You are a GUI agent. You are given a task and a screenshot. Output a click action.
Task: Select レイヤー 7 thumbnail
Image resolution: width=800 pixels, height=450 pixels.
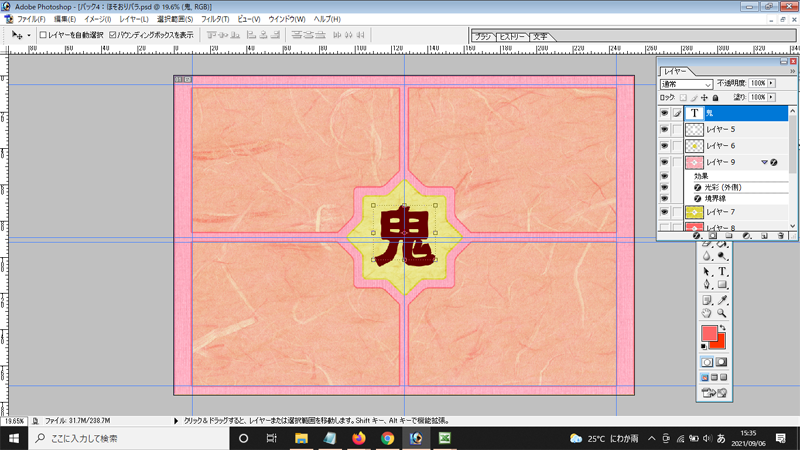pos(694,212)
